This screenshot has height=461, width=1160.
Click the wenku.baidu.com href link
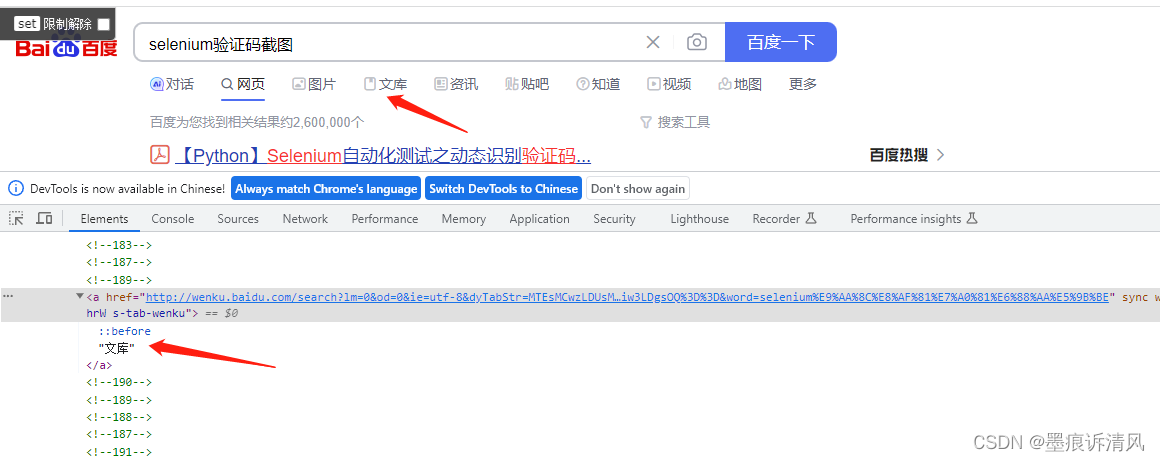pyautogui.click(x=627, y=297)
